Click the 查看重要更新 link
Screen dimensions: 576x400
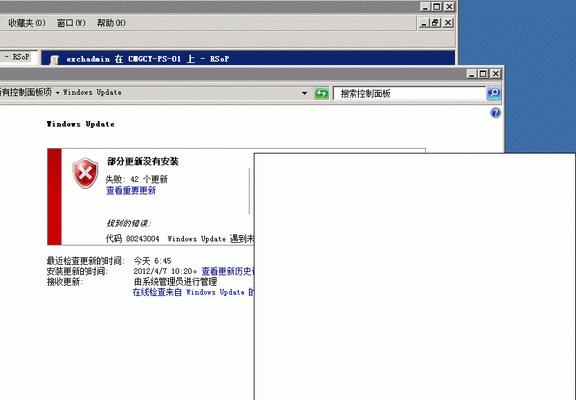point(131,190)
